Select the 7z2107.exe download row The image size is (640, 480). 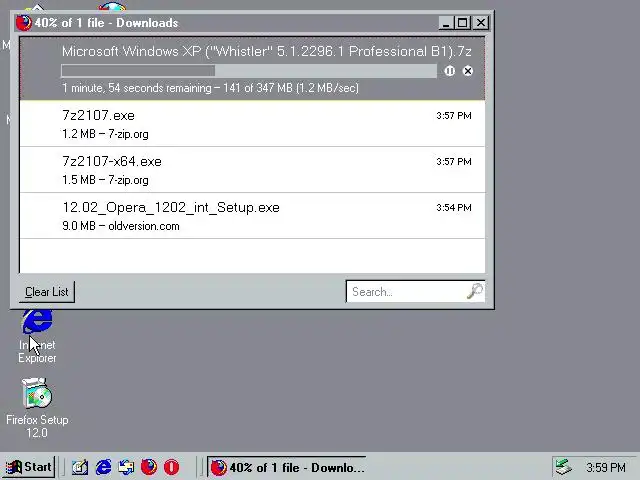point(252,124)
